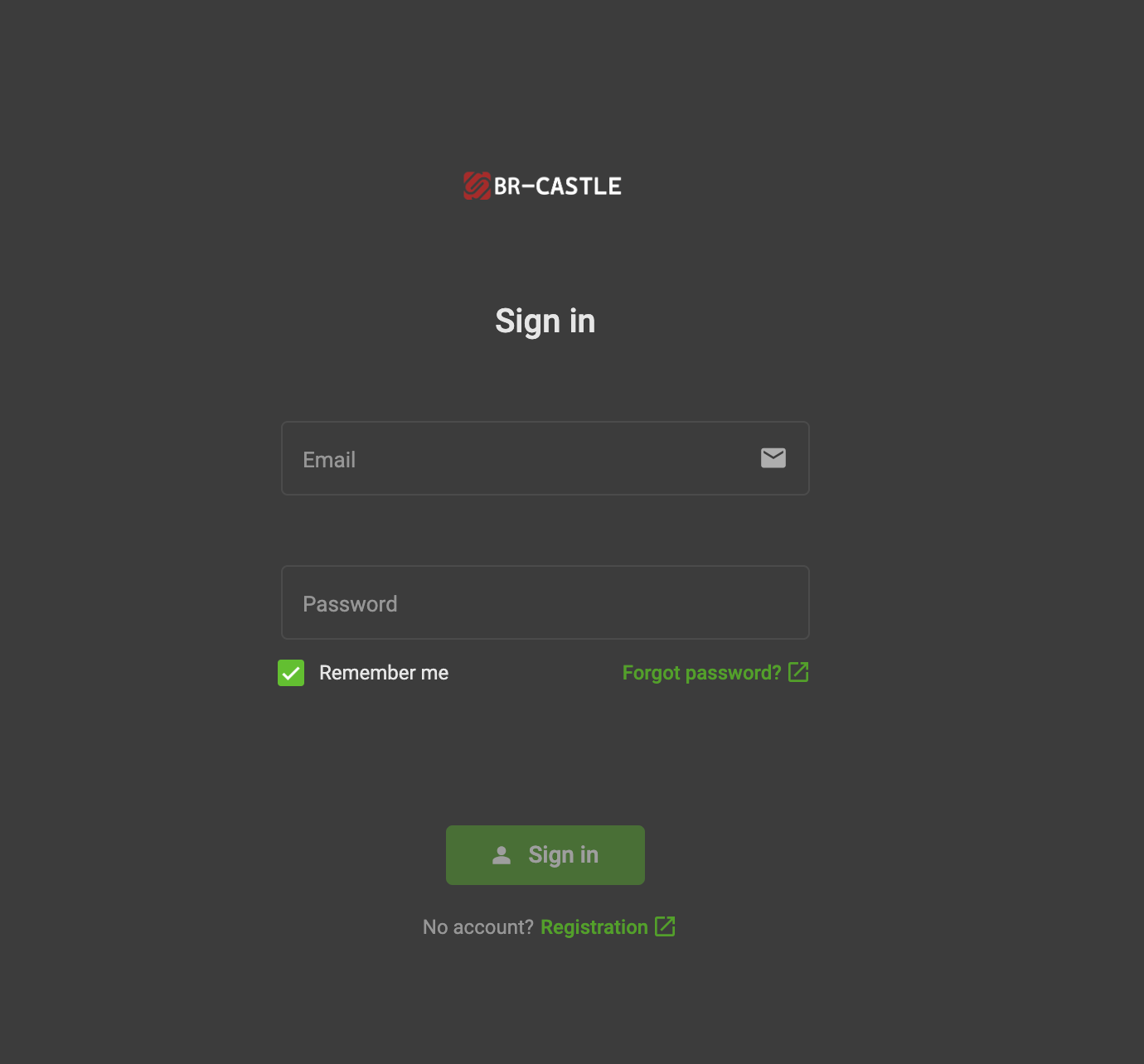
Task: Click the Password placeholder text
Action: pyautogui.click(x=350, y=604)
